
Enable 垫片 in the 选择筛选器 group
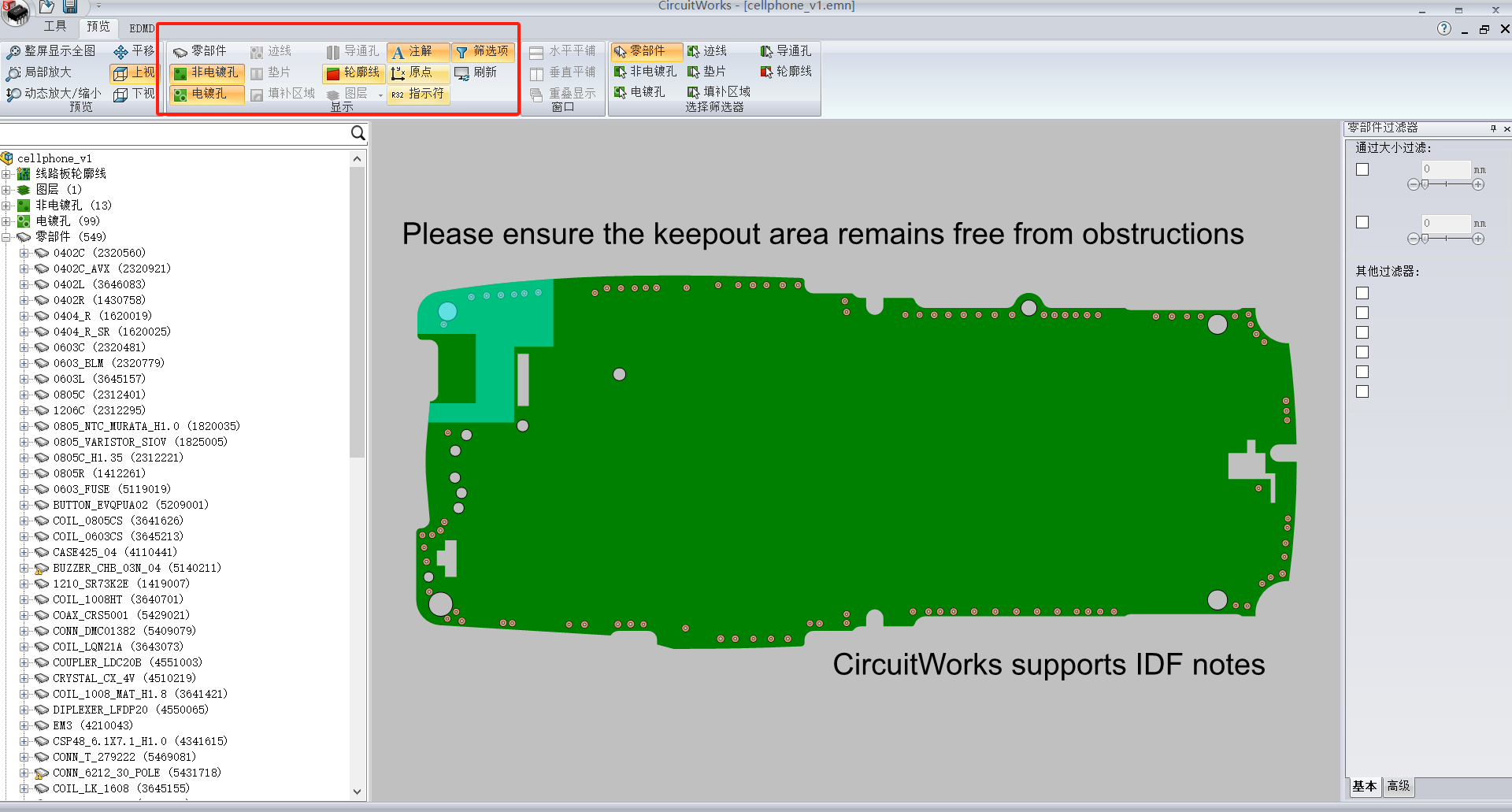point(707,72)
